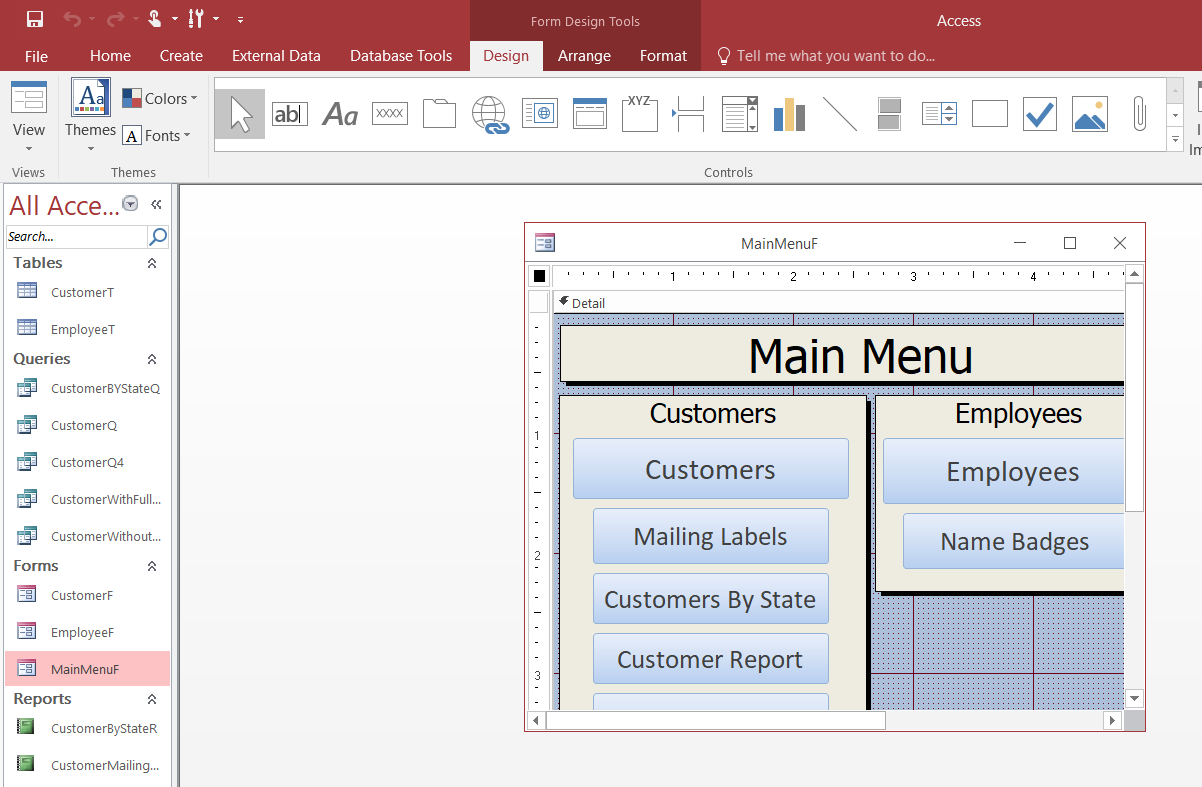This screenshot has height=787, width=1202.
Task: Pick the Check Box control tool
Action: coord(1039,113)
